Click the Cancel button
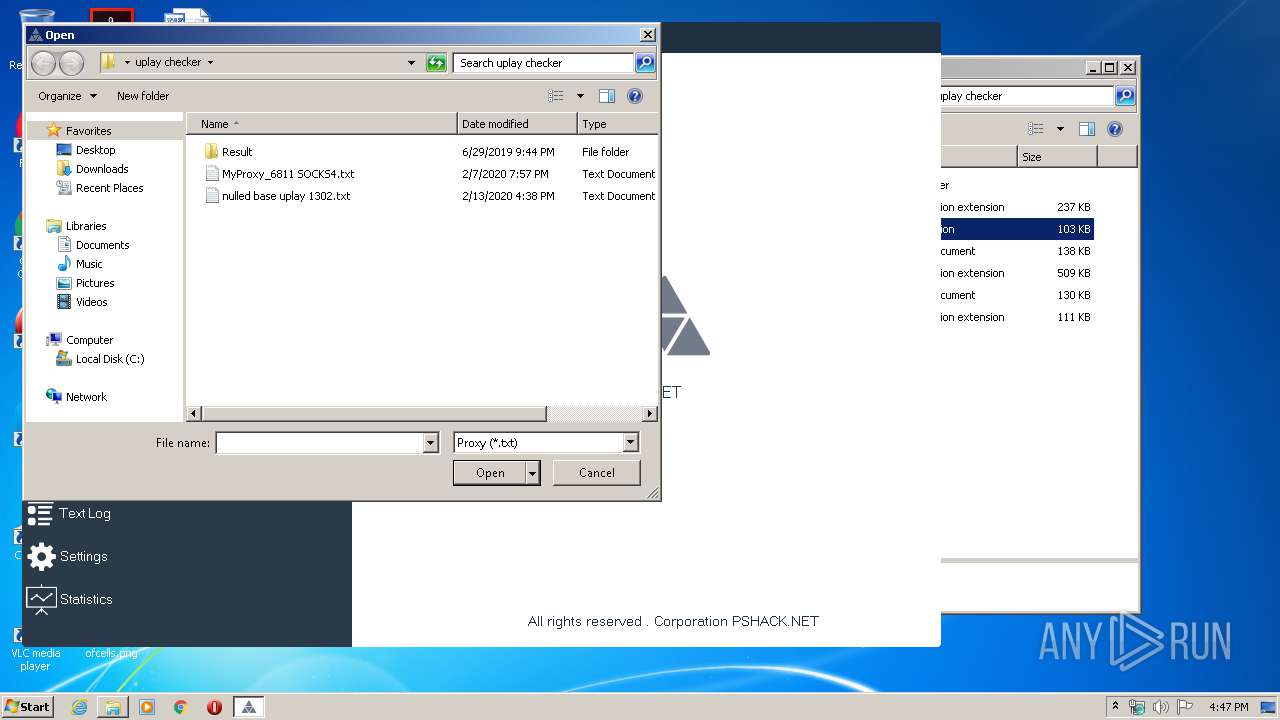Screen dimensions: 1280x720 (596, 473)
